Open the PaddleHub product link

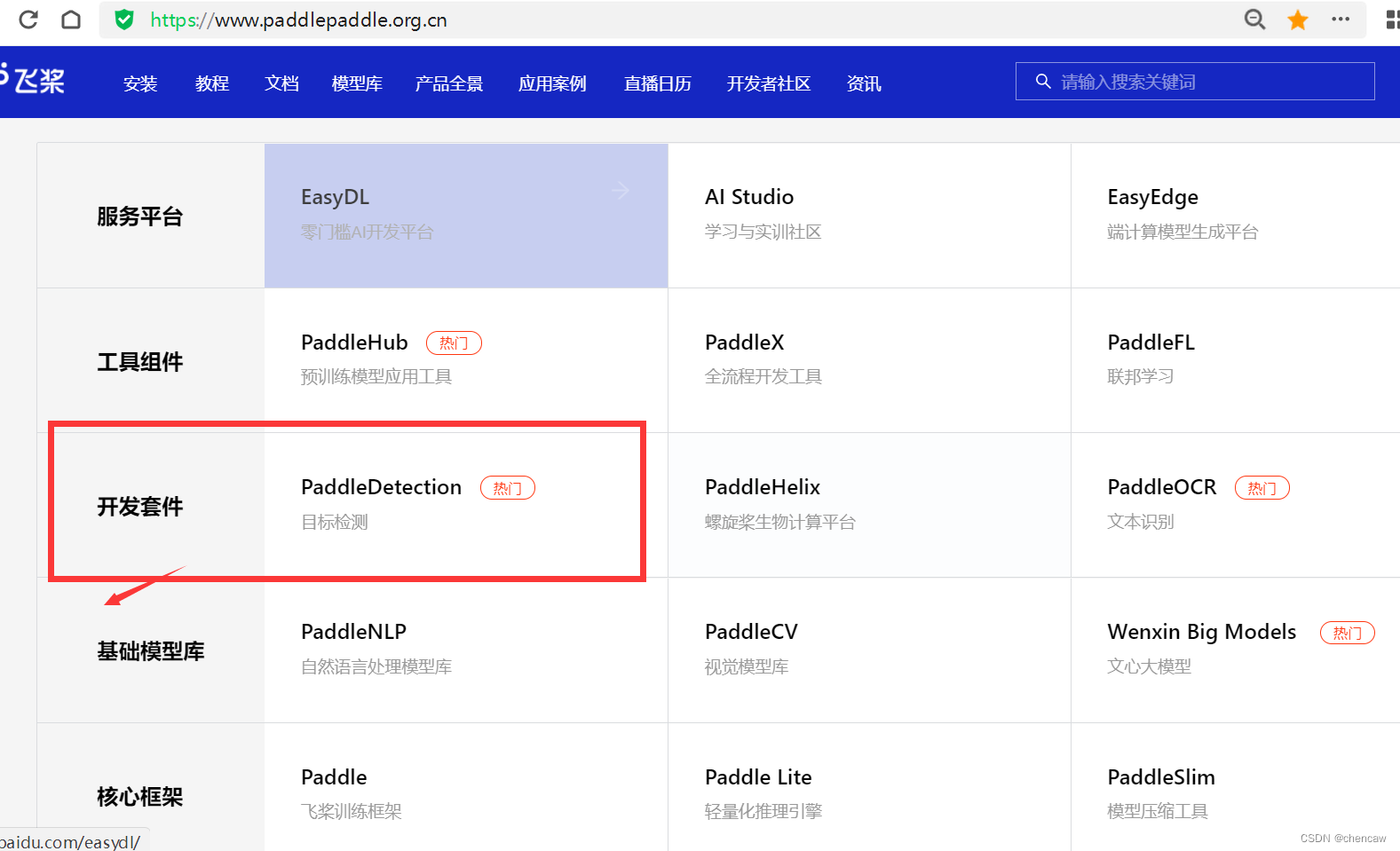[x=354, y=343]
